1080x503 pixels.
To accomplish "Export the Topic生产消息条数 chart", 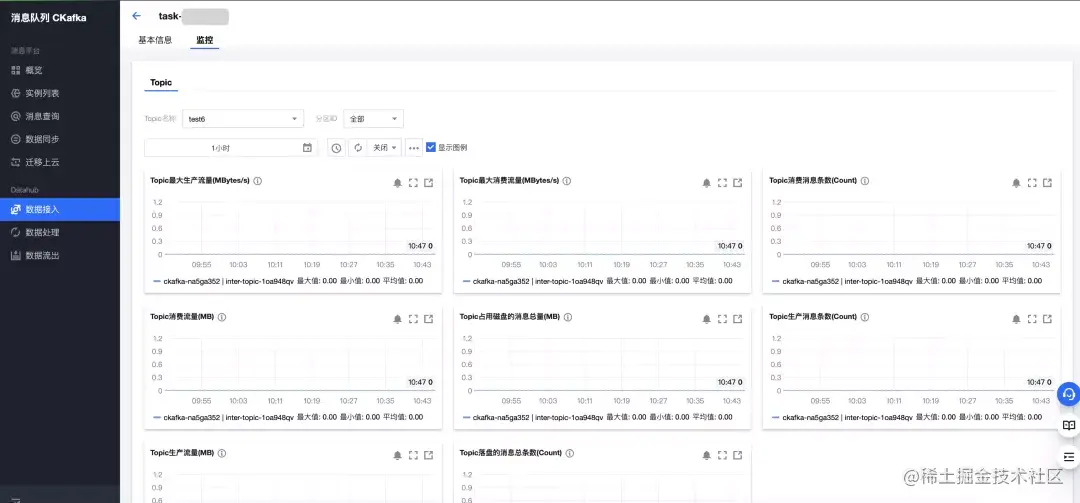I will pos(1048,319).
